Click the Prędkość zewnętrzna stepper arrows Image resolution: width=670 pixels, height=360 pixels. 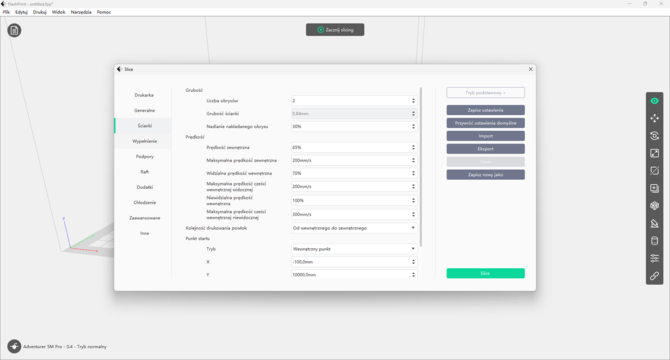413,147
